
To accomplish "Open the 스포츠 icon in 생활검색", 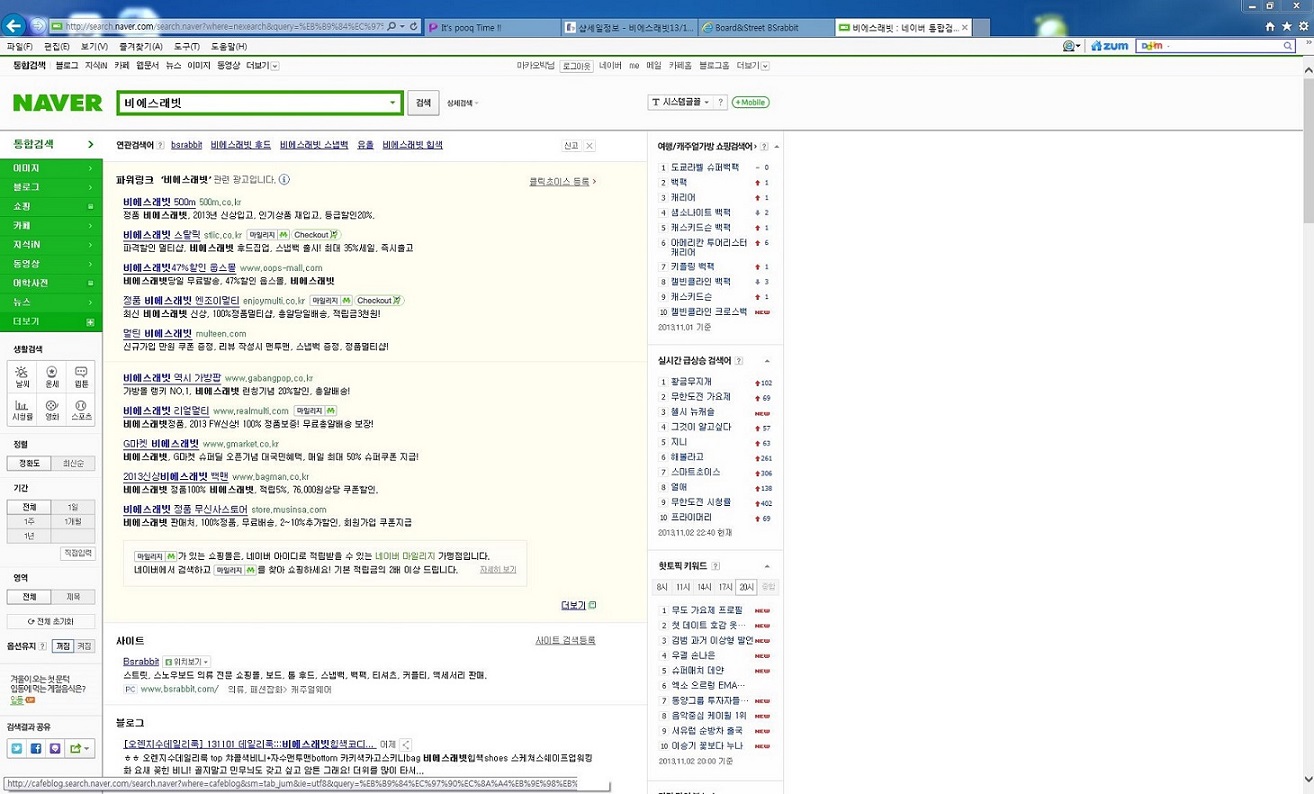I will (x=82, y=408).
